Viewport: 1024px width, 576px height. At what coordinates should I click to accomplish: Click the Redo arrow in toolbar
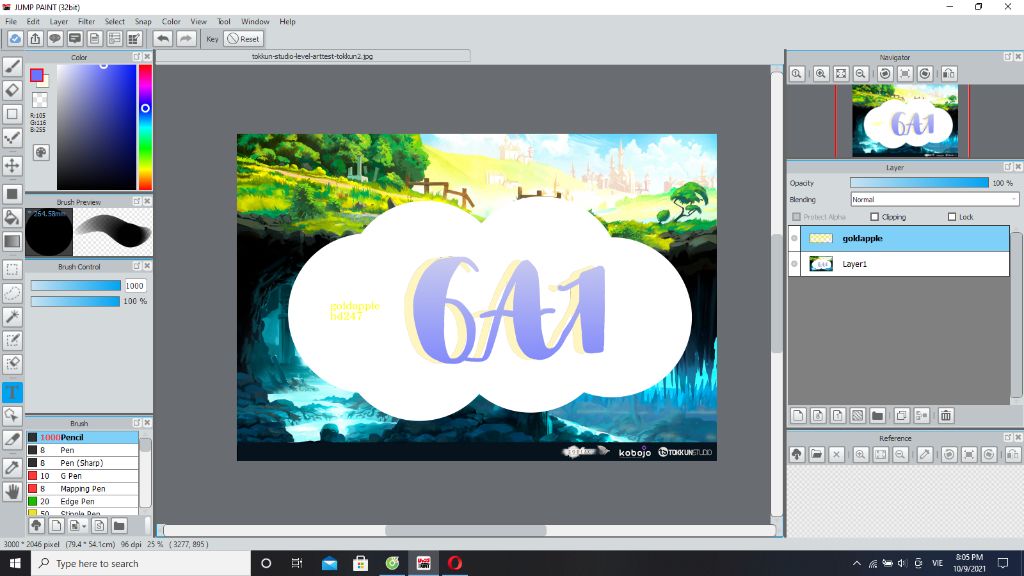pos(186,39)
